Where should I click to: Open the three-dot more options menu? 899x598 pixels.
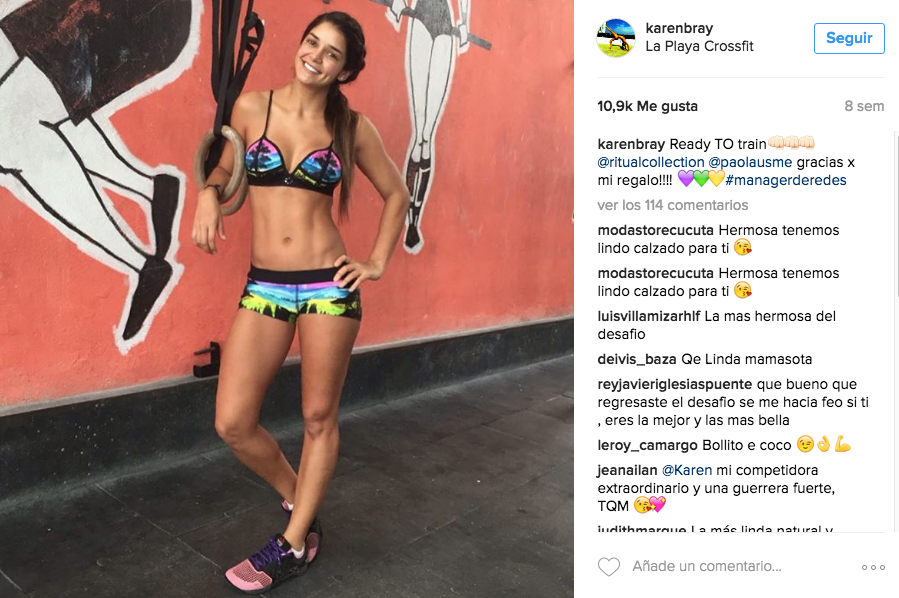pyautogui.click(x=873, y=567)
